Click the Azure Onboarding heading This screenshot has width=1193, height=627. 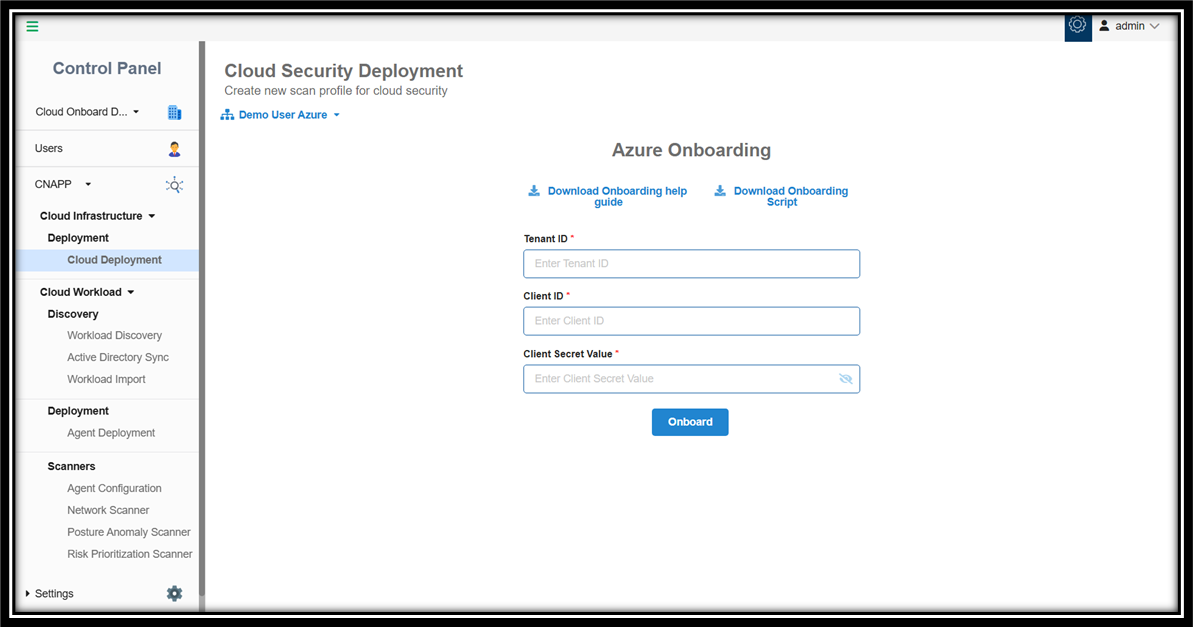pos(692,151)
